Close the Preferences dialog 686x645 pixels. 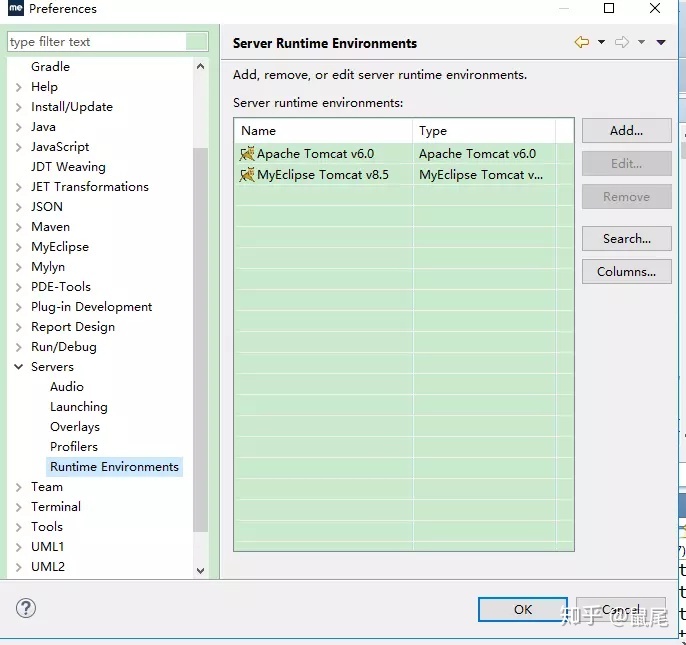[655, 8]
